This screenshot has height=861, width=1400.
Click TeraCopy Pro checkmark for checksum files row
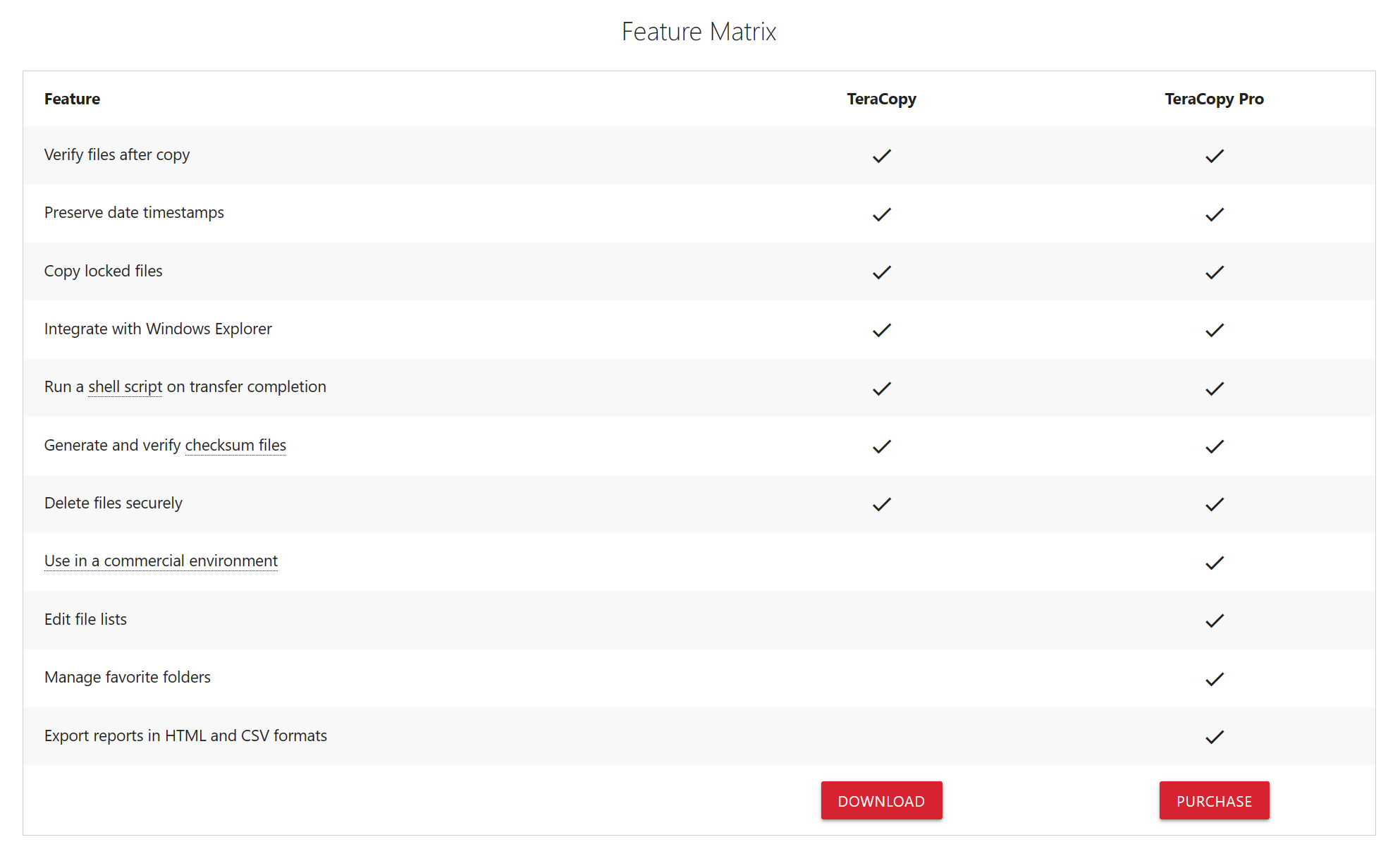tap(1215, 446)
